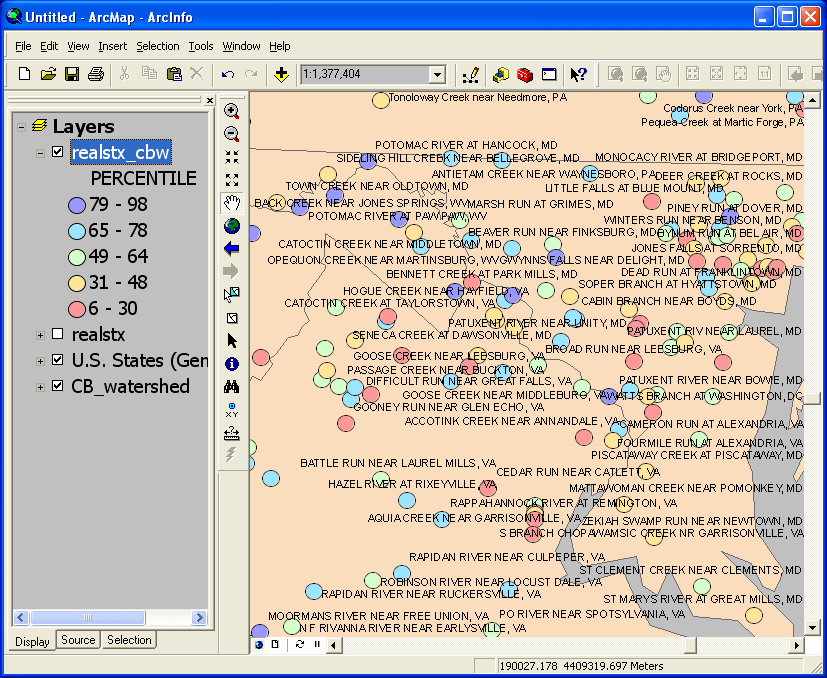
Task: Select the Zoom Out tool
Action: pyautogui.click(x=232, y=134)
